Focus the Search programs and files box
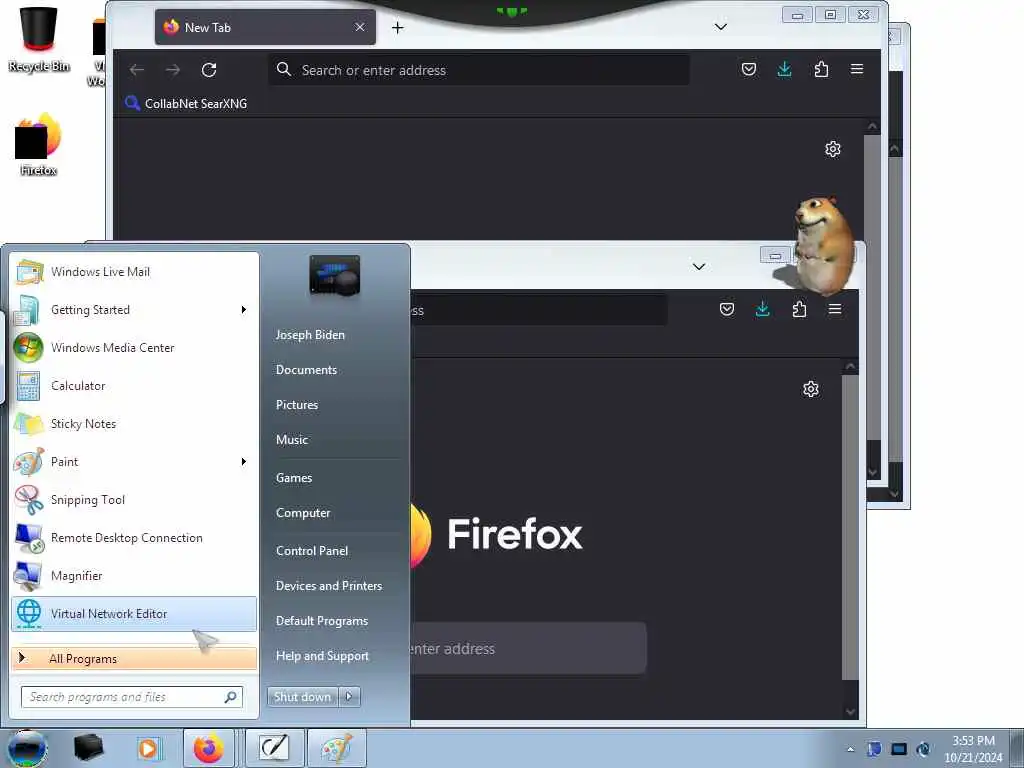The height and width of the screenshot is (768, 1024). coord(131,697)
